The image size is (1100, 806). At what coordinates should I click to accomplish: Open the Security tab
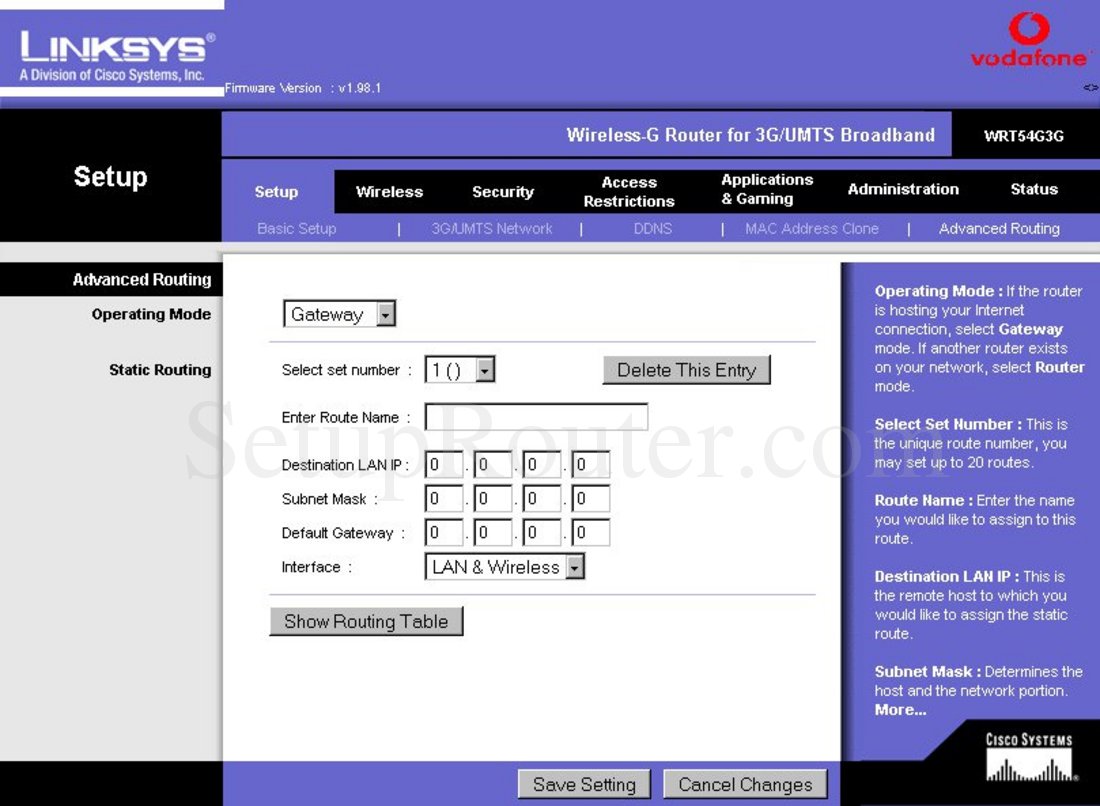pos(502,192)
